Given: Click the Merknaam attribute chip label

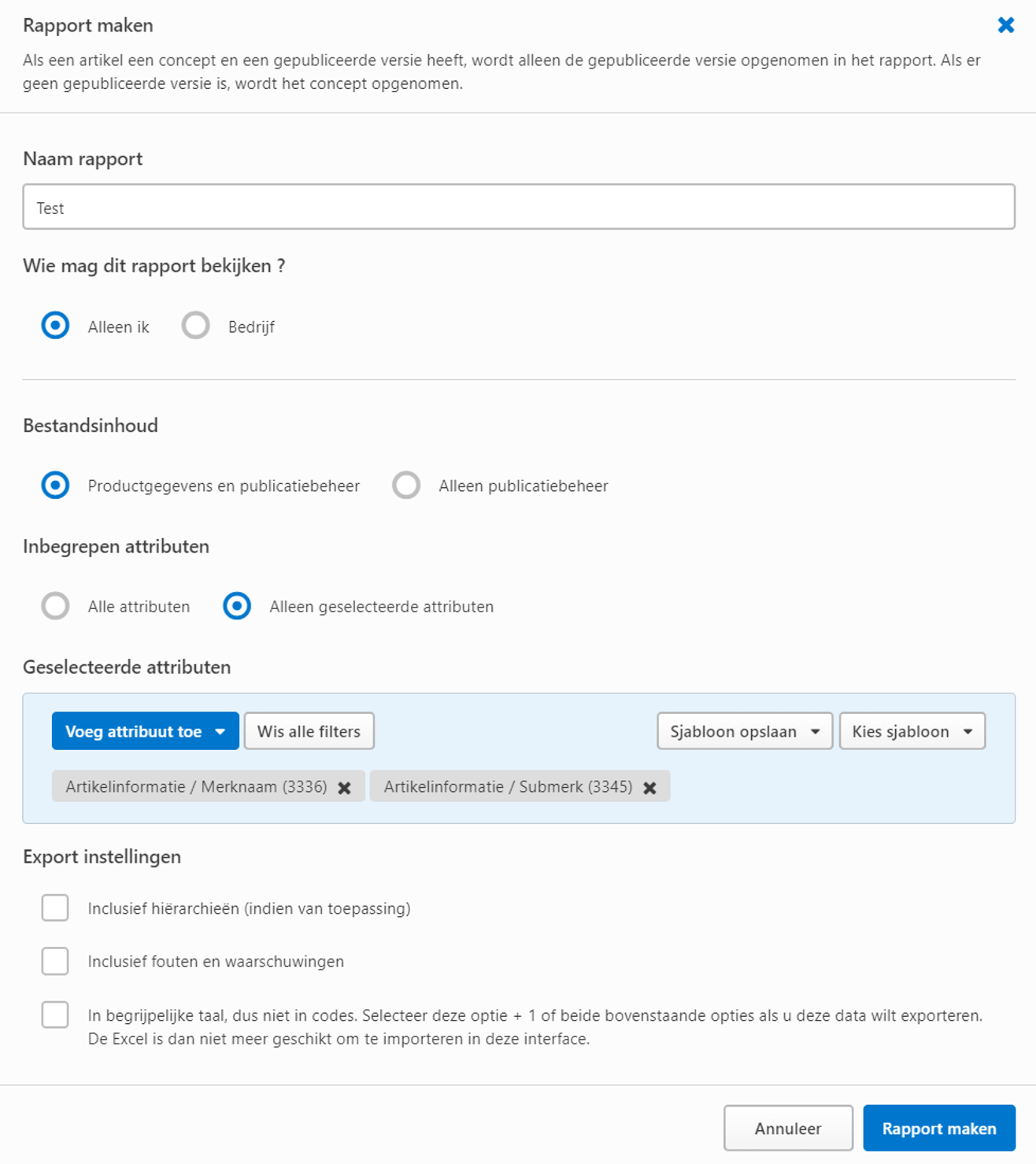Looking at the screenshot, I should [x=197, y=786].
